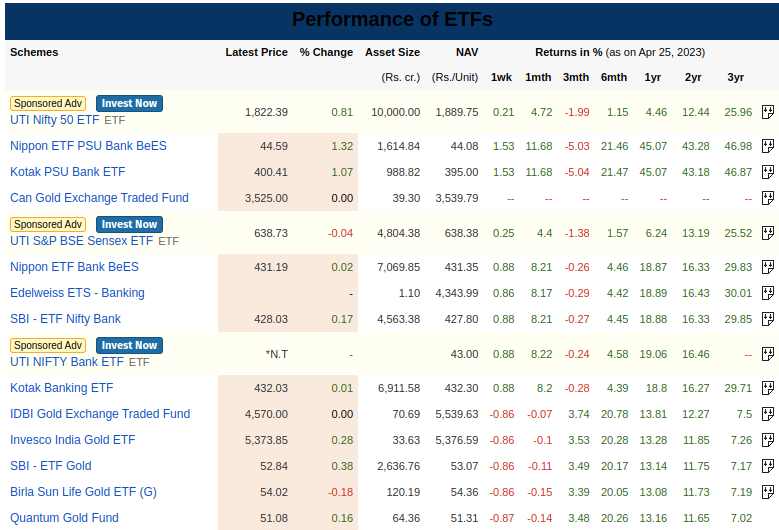
Task: Click the Sponsored Adv badge above UTI S&P BSE Sensex ETF
Action: click(48, 225)
